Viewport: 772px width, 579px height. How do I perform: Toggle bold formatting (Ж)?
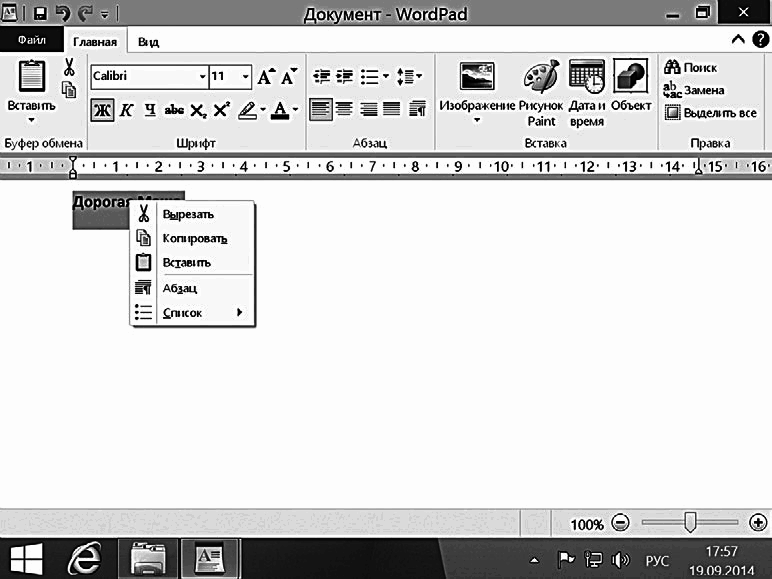pyautogui.click(x=102, y=110)
